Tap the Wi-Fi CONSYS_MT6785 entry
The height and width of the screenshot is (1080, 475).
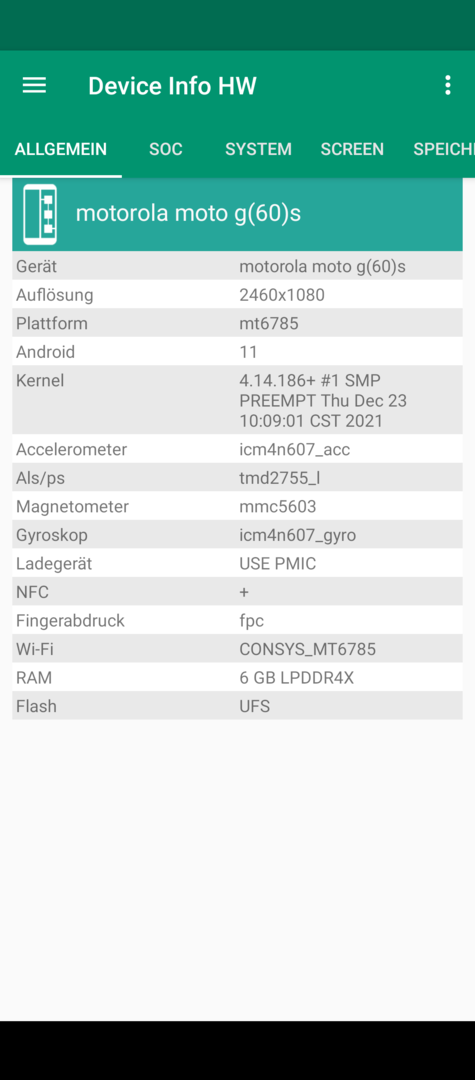click(237, 649)
